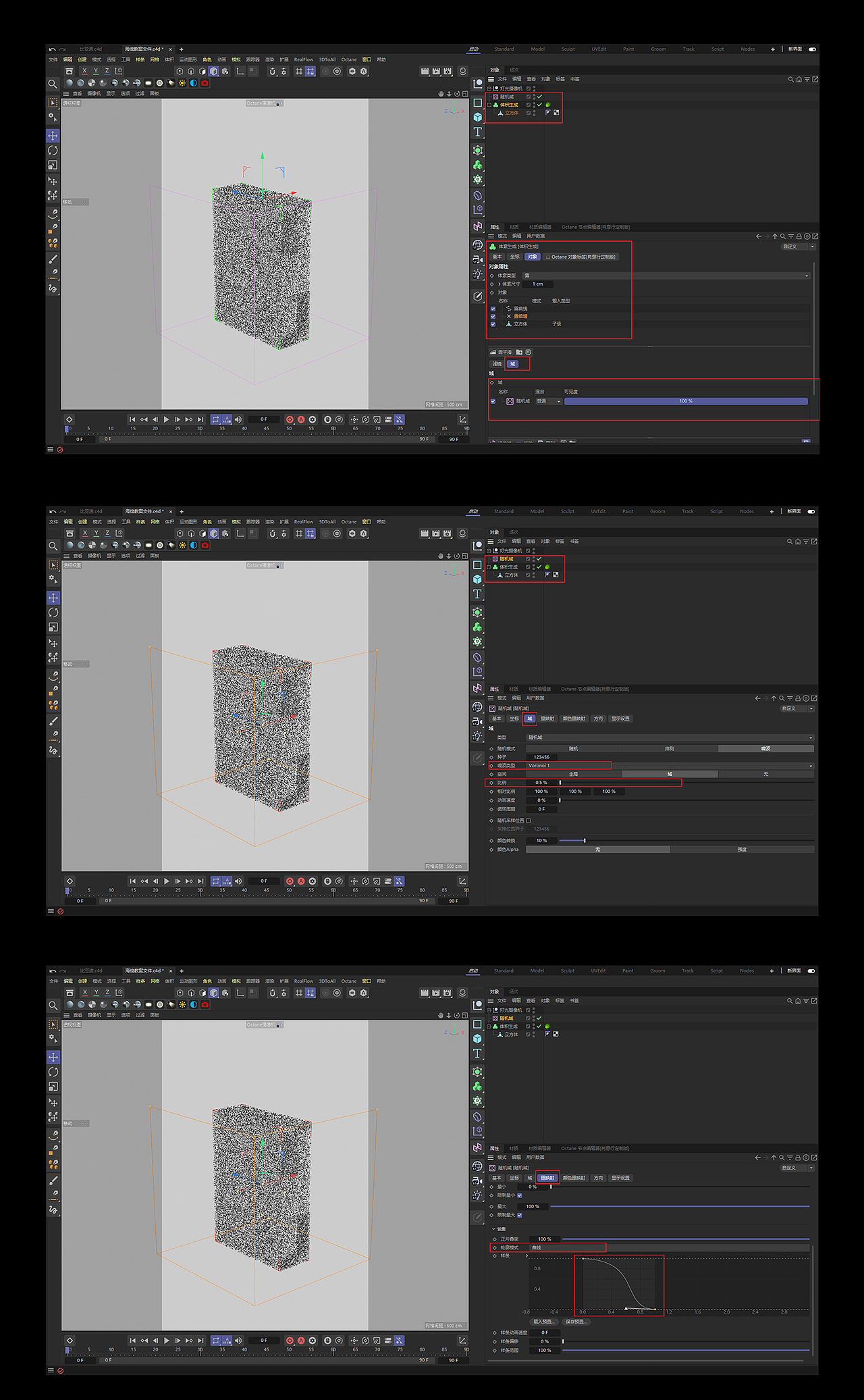Open the 噪波类型 Voronoi 1 dropdown
The width and height of the screenshot is (864, 1400).
click(670, 766)
